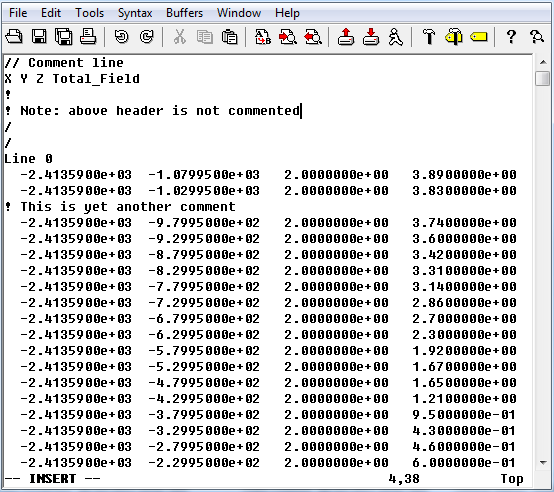Click the value -9.7995000e+02

tap(204, 223)
